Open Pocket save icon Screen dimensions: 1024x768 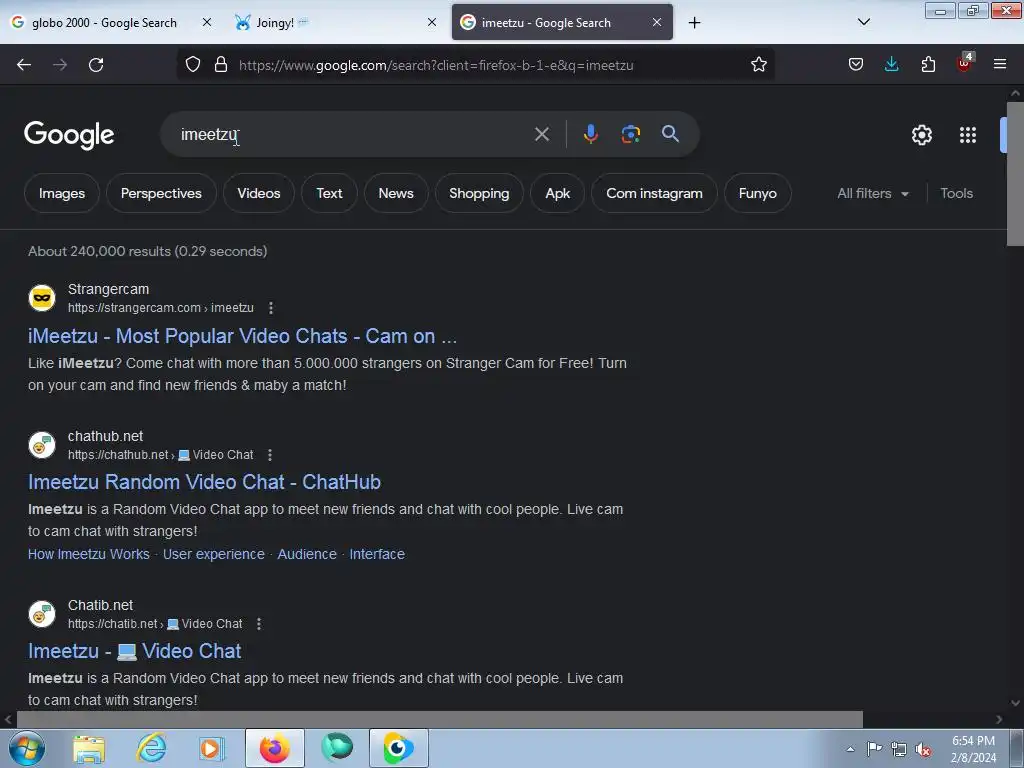tap(856, 65)
